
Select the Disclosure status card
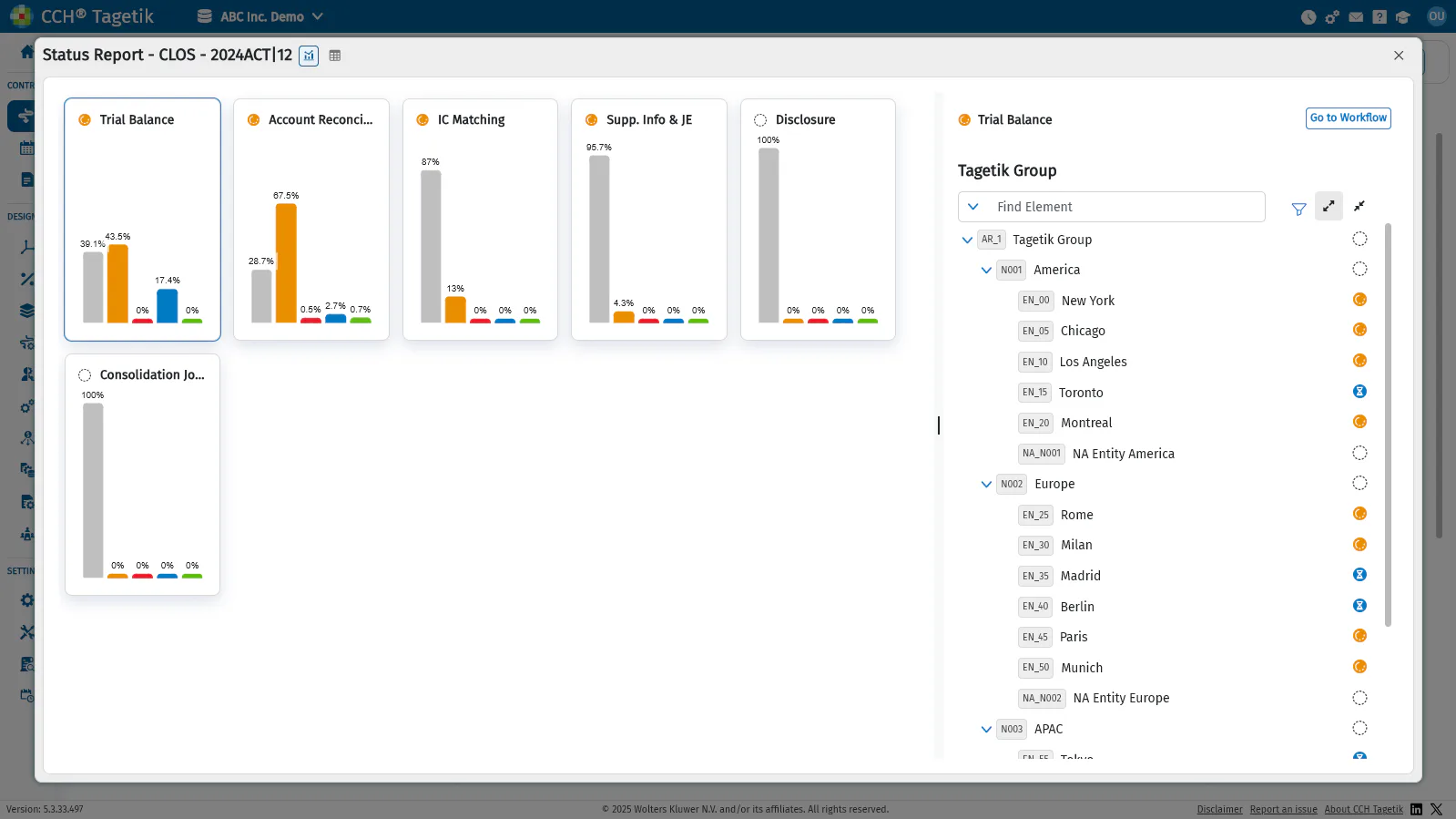click(x=818, y=220)
